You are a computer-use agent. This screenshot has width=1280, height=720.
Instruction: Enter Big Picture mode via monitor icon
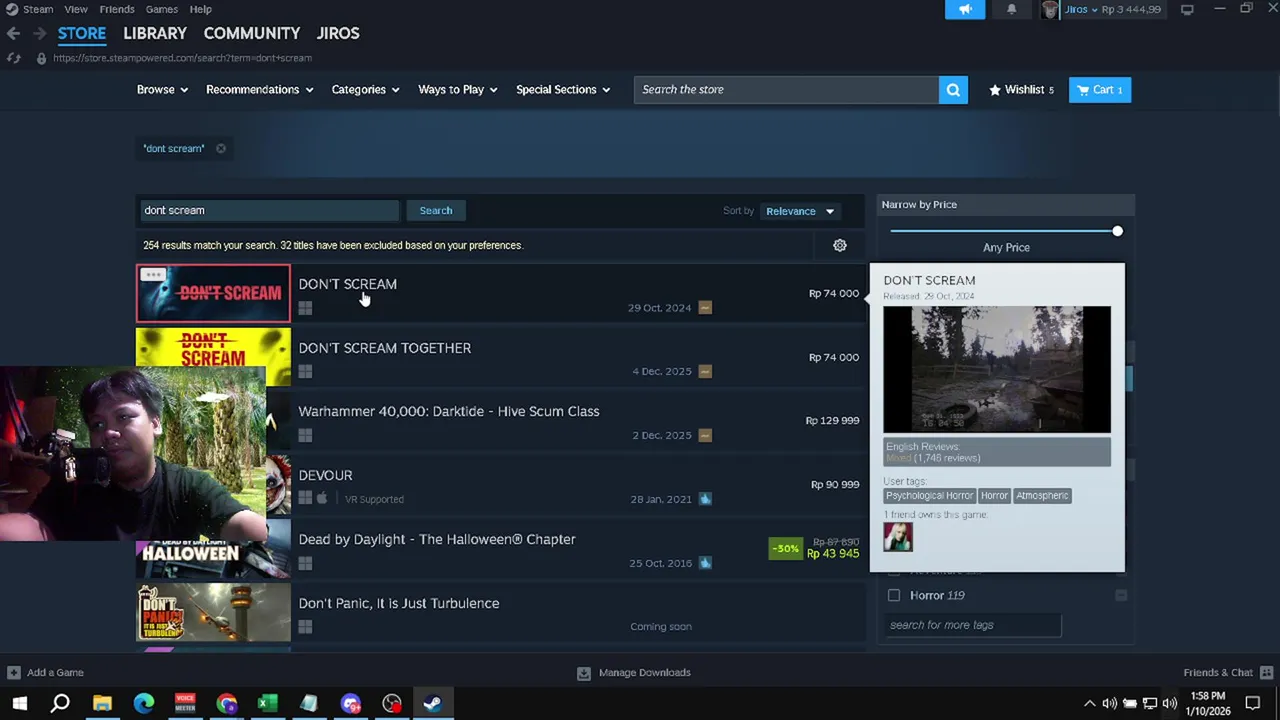(x=1187, y=9)
